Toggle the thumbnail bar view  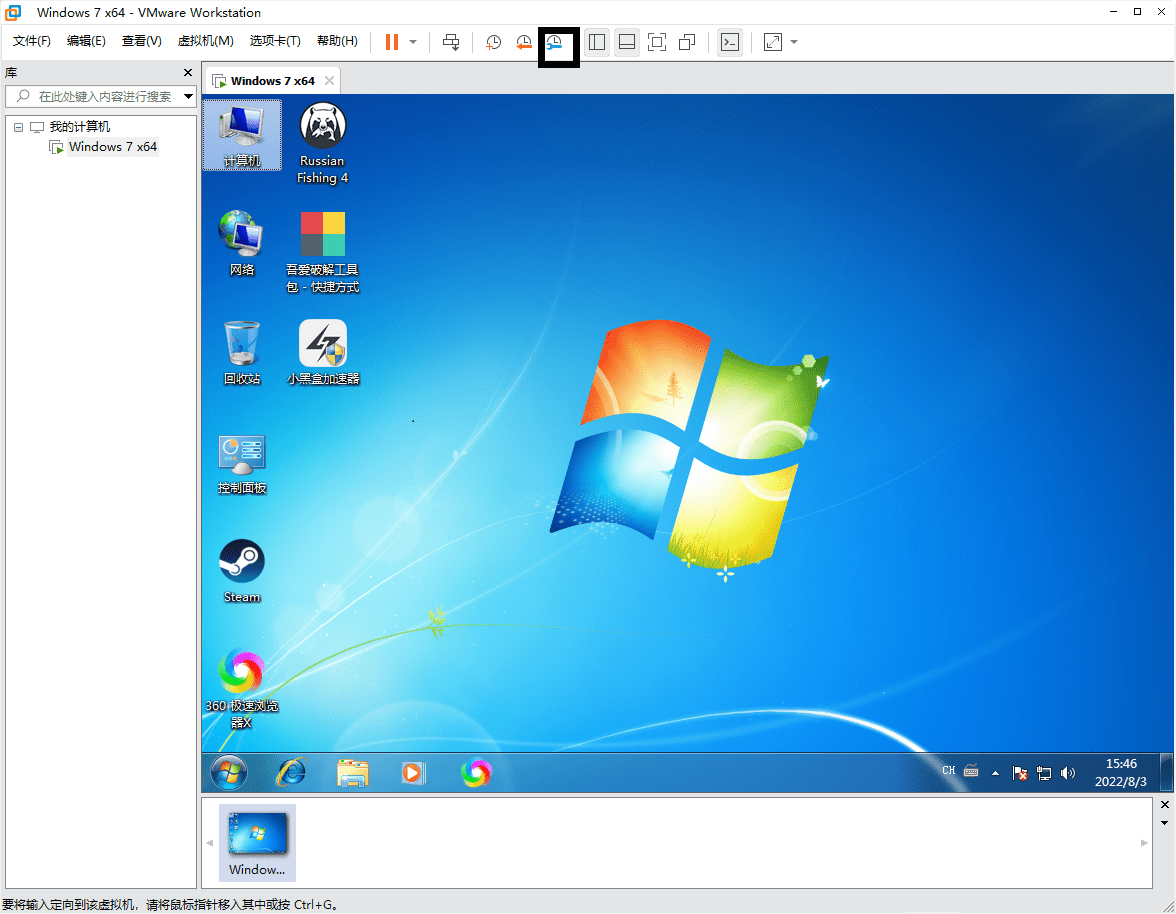[x=627, y=42]
